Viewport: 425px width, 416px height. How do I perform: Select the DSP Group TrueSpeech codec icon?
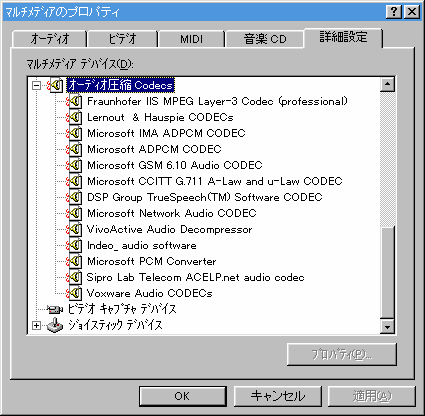click(74, 197)
